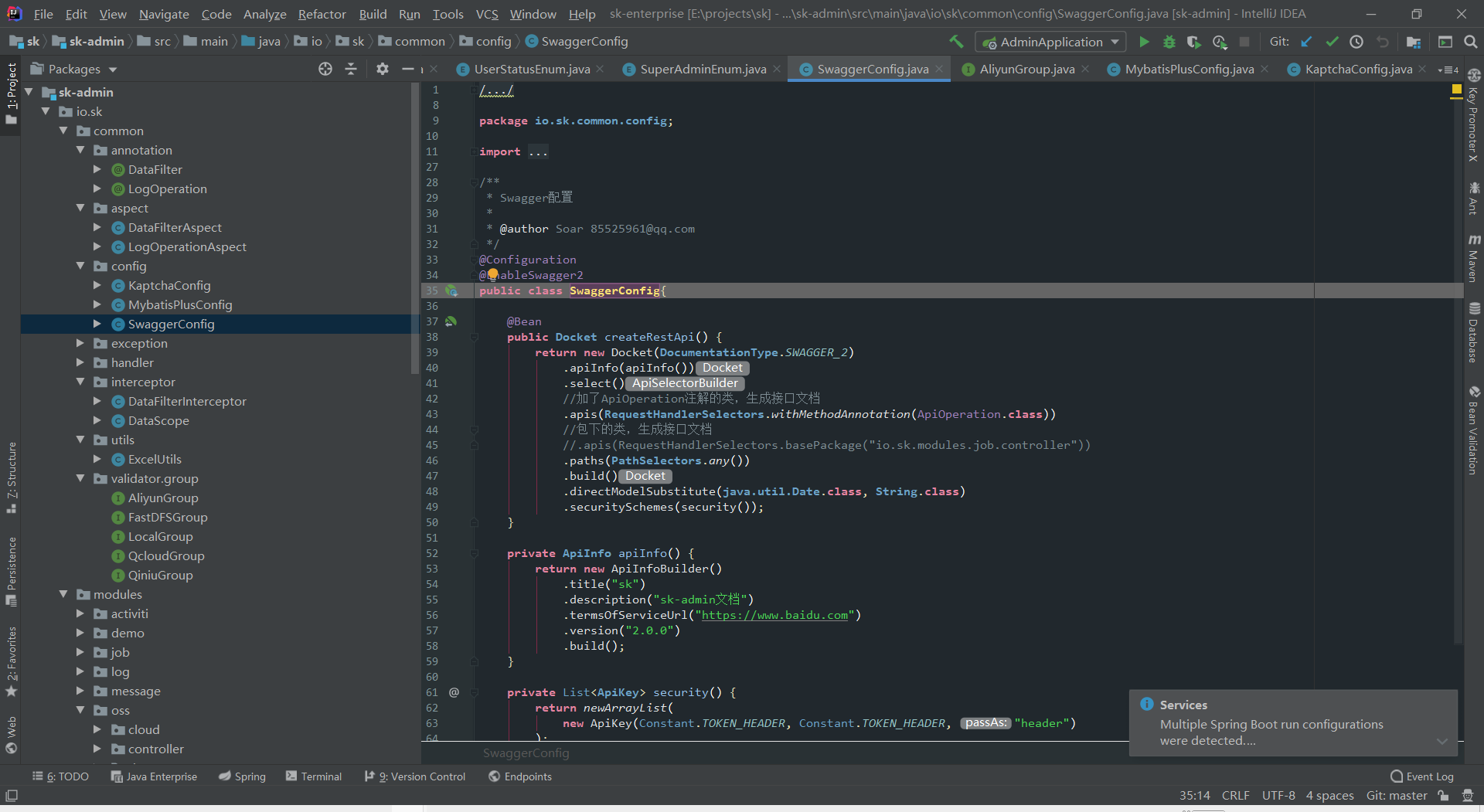
Task: Click the sk-admin breadcrumb
Action: [x=88, y=41]
